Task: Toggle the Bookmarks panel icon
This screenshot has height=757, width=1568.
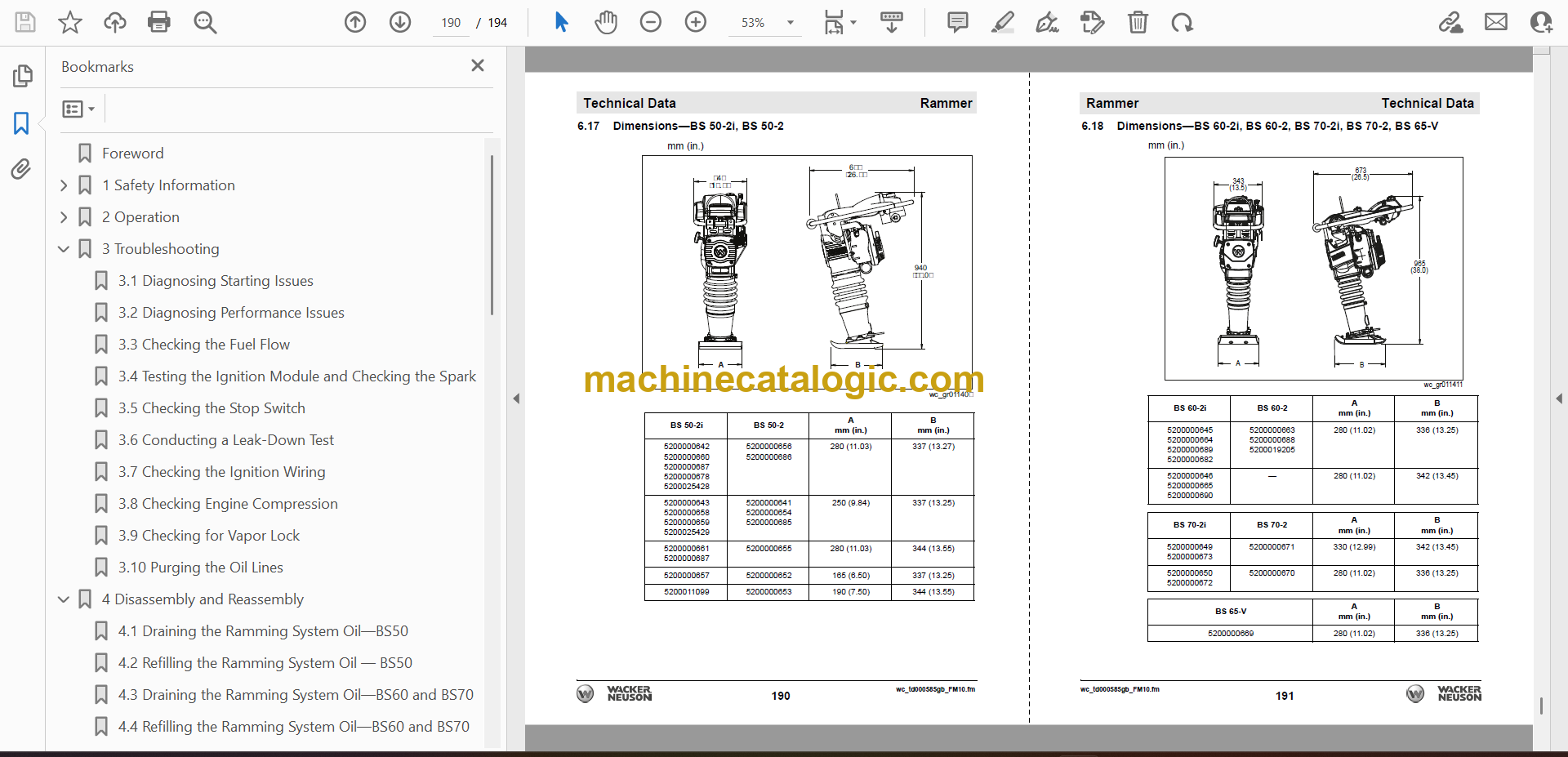Action: pyautogui.click(x=22, y=123)
